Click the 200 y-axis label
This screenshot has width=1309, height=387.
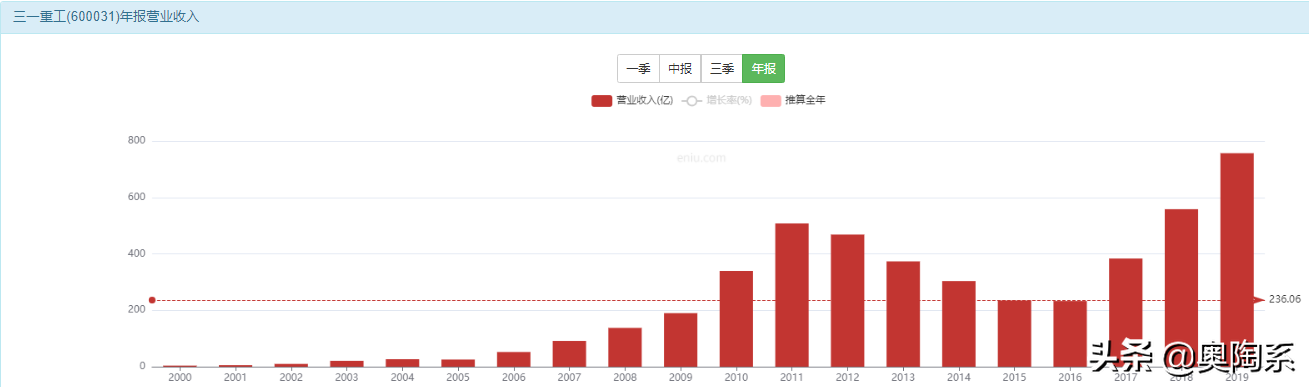point(137,310)
